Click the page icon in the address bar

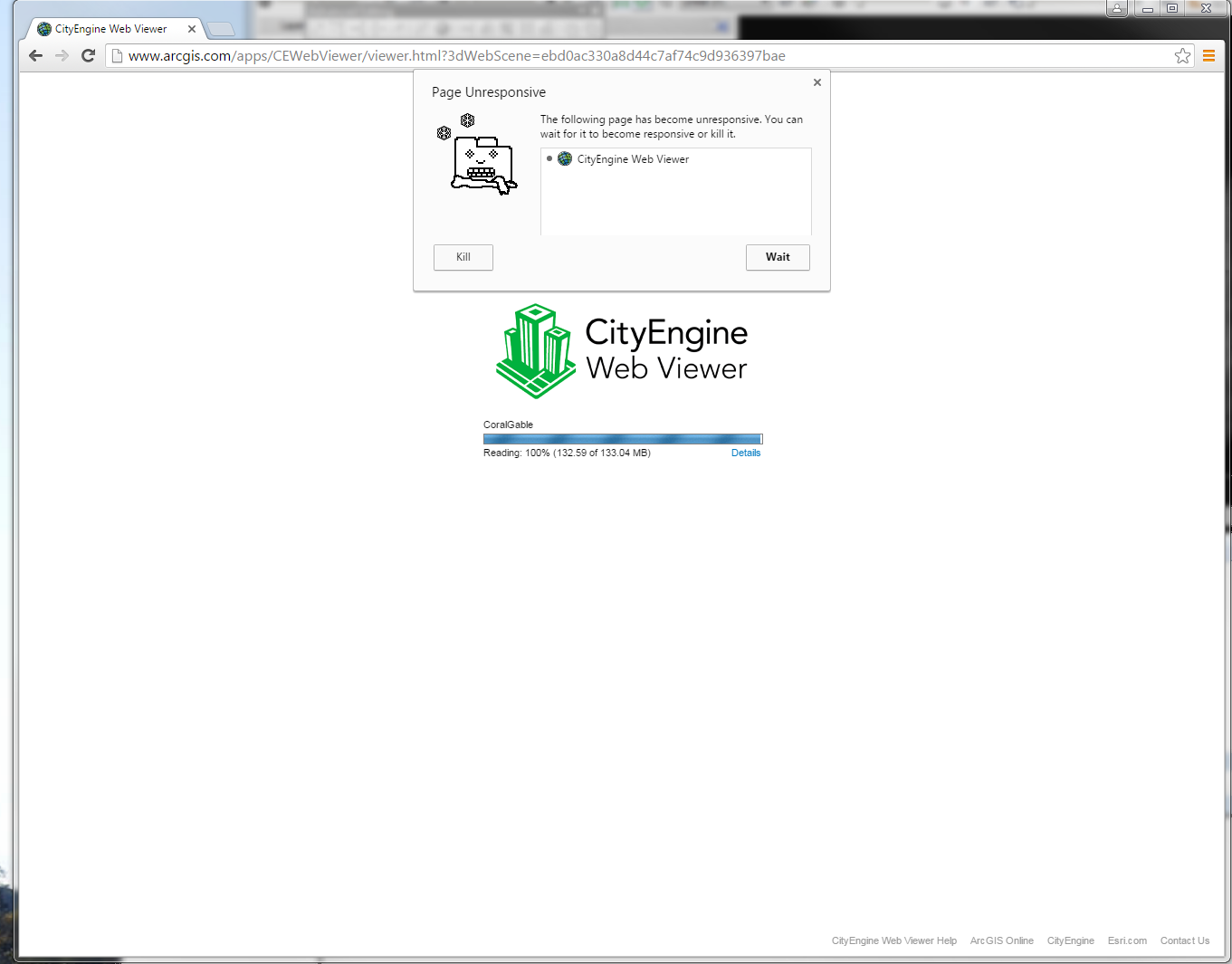117,56
